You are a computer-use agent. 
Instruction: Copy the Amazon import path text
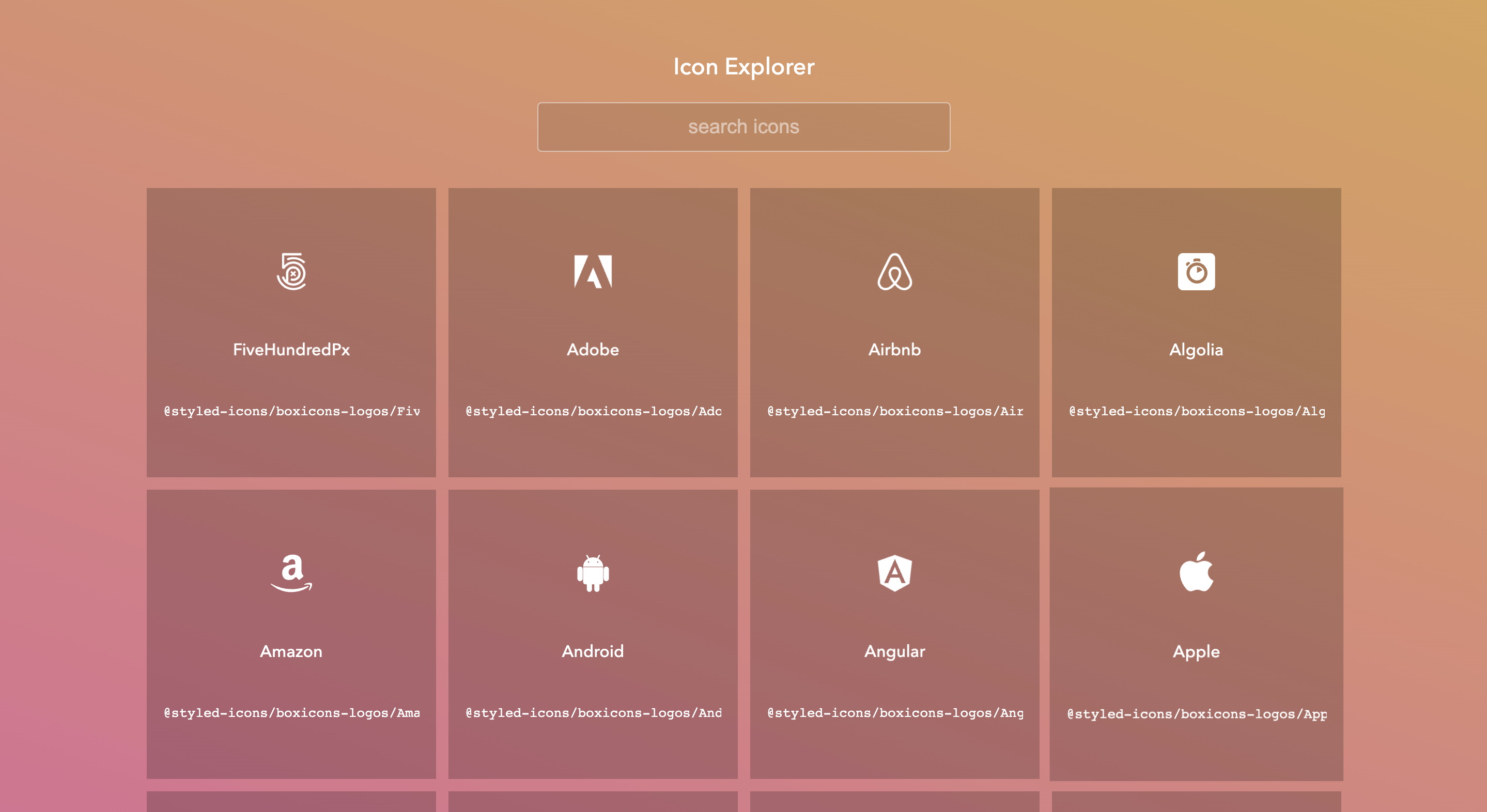pyautogui.click(x=291, y=713)
